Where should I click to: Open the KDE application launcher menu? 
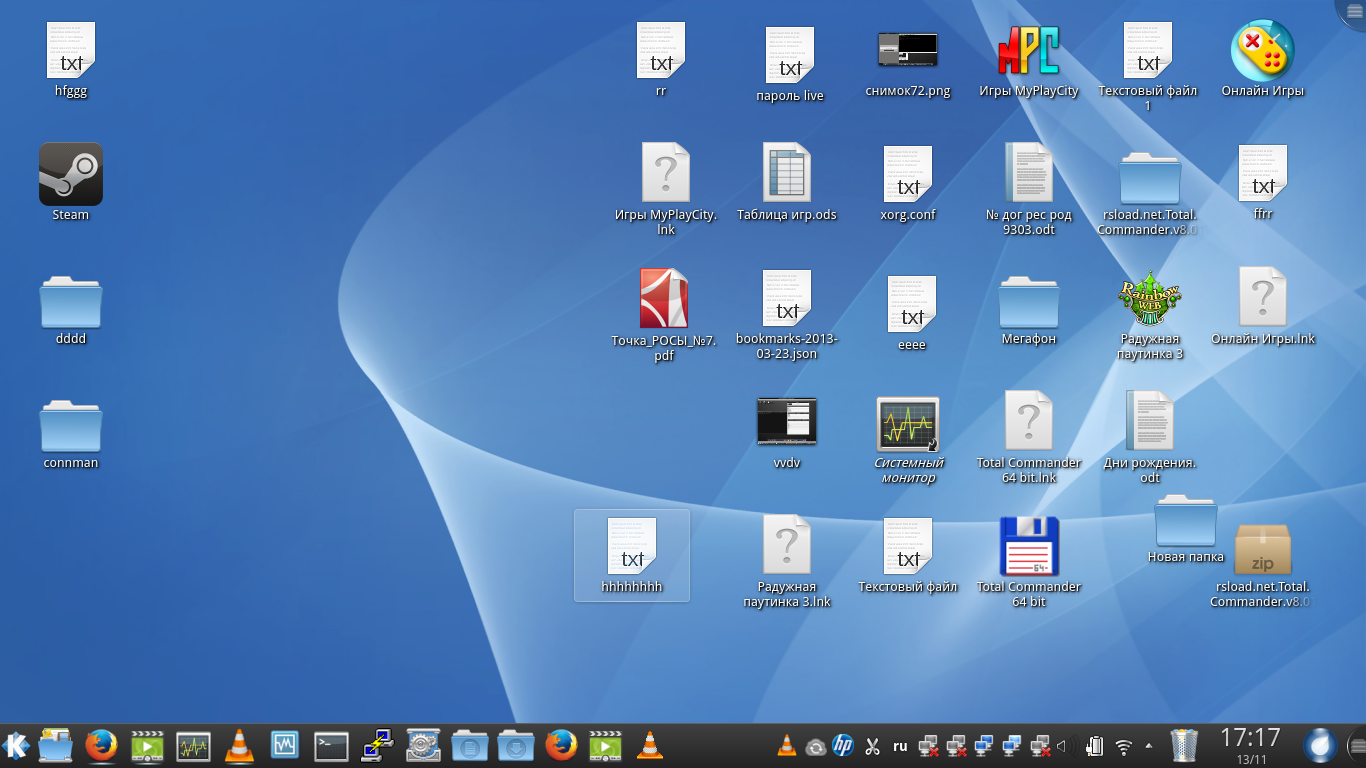coord(16,746)
